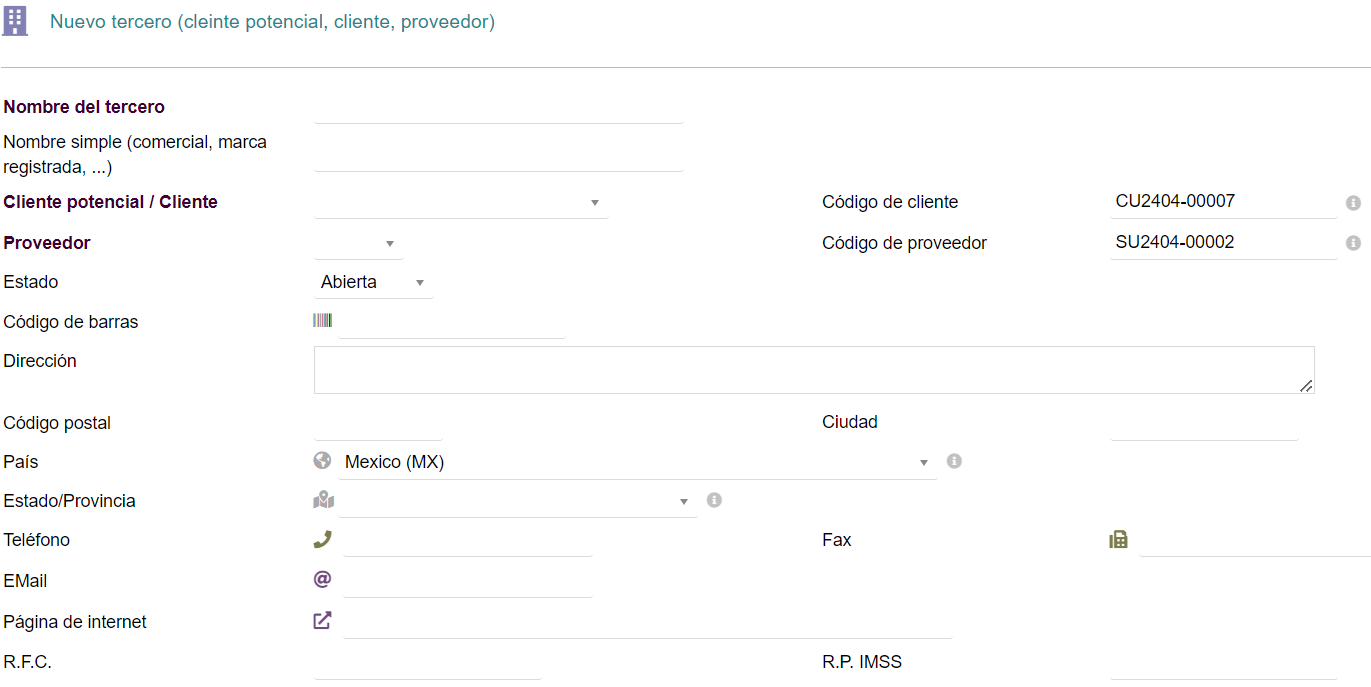The width and height of the screenshot is (1371, 687).
Task: Click info icon next to Código de cliente
Action: [x=1353, y=203]
